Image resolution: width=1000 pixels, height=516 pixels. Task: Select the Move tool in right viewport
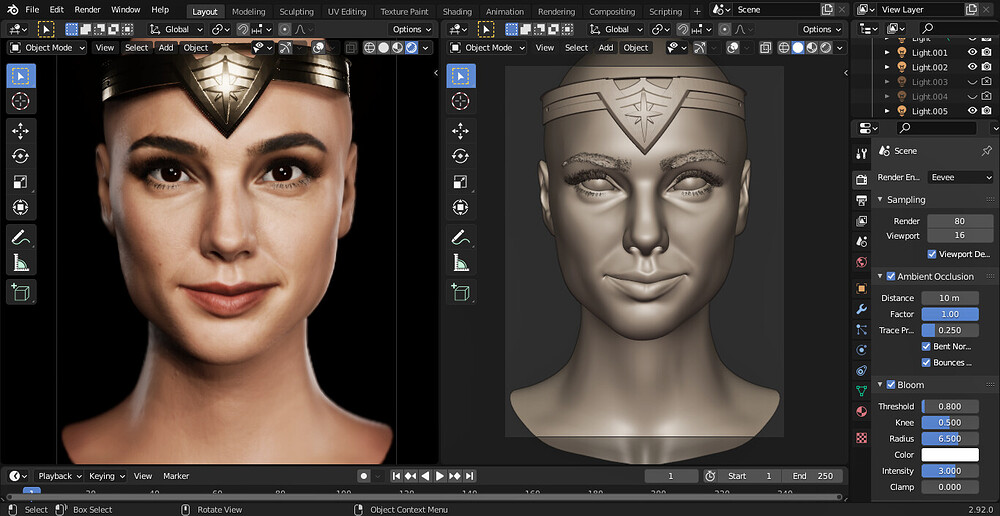(x=460, y=131)
